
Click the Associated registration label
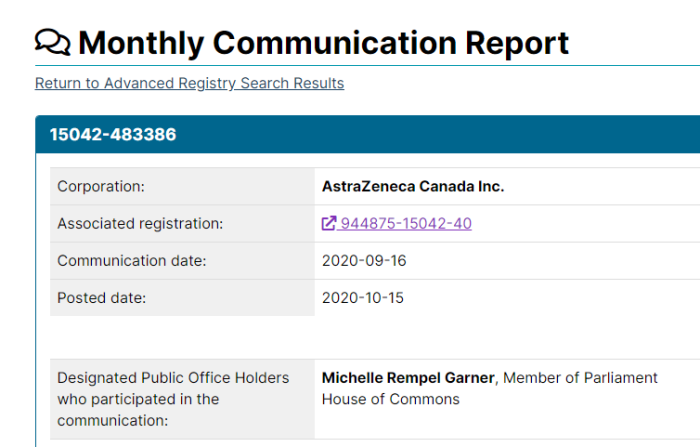[x=140, y=223]
